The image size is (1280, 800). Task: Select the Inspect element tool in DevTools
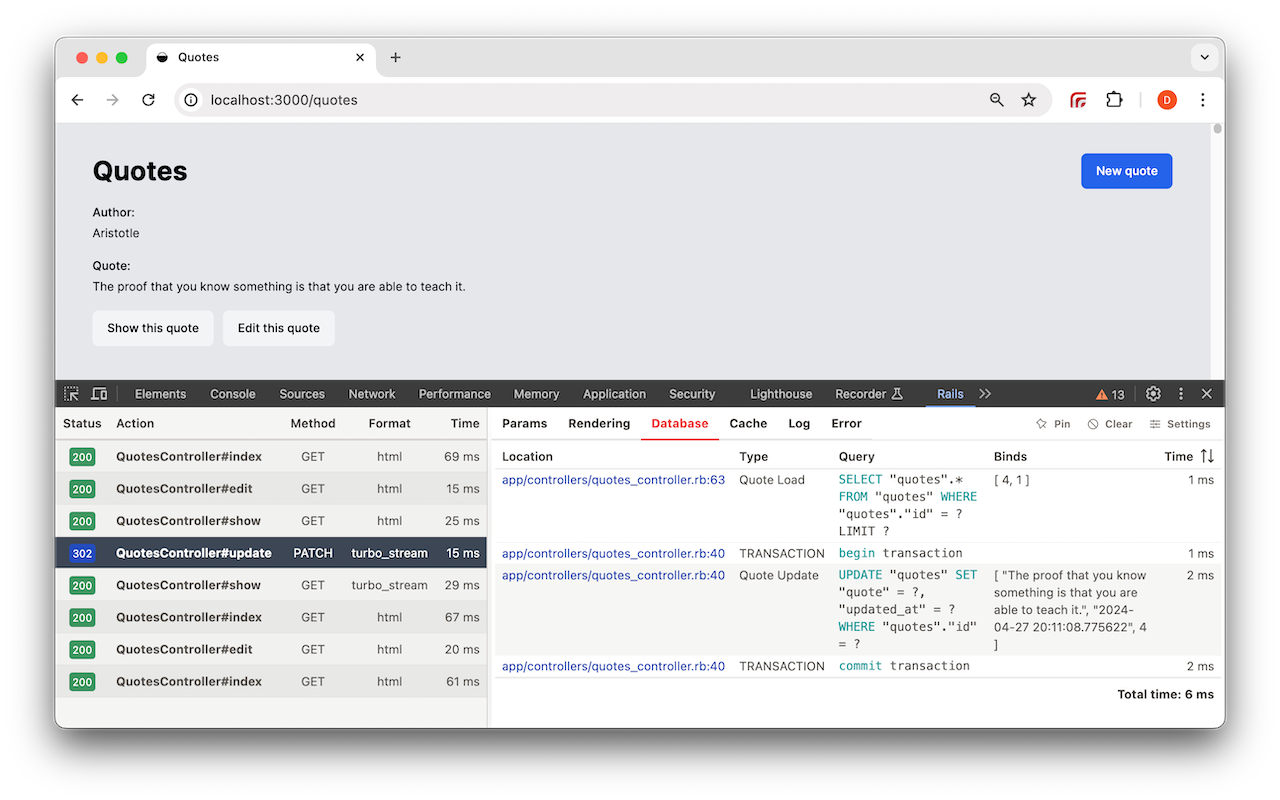pyautogui.click(x=69, y=393)
